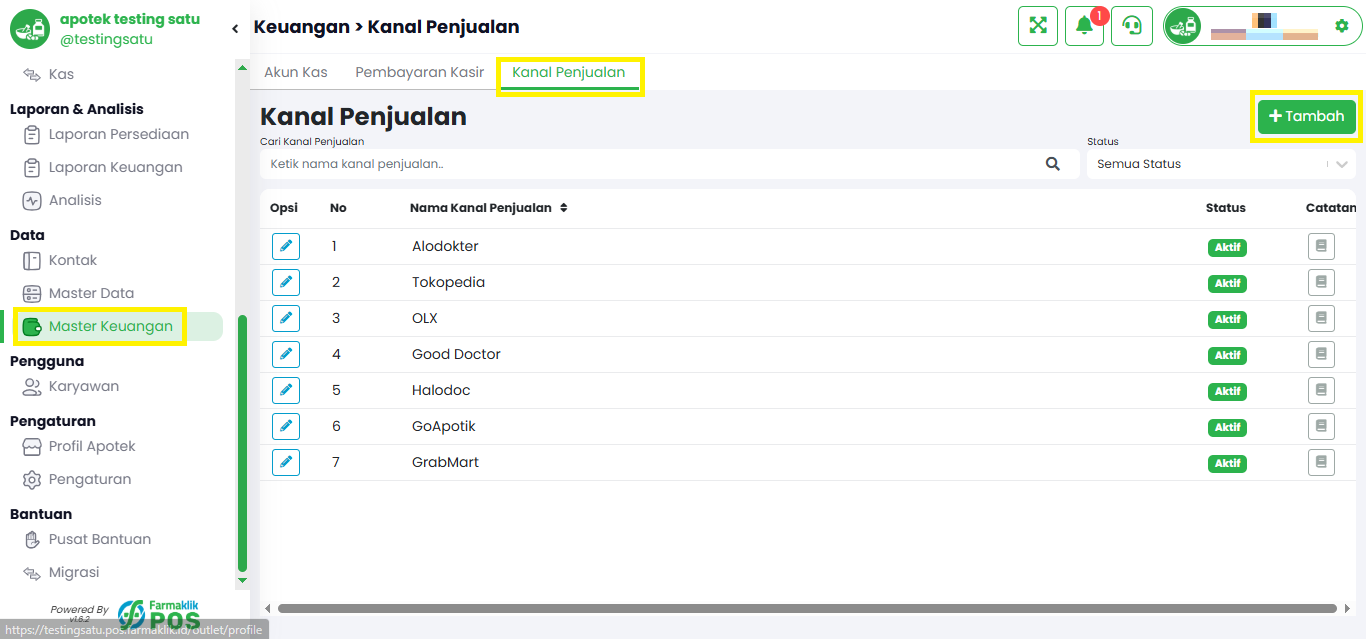
Task: Click the Alodokter name cell
Action: pyautogui.click(x=445, y=246)
